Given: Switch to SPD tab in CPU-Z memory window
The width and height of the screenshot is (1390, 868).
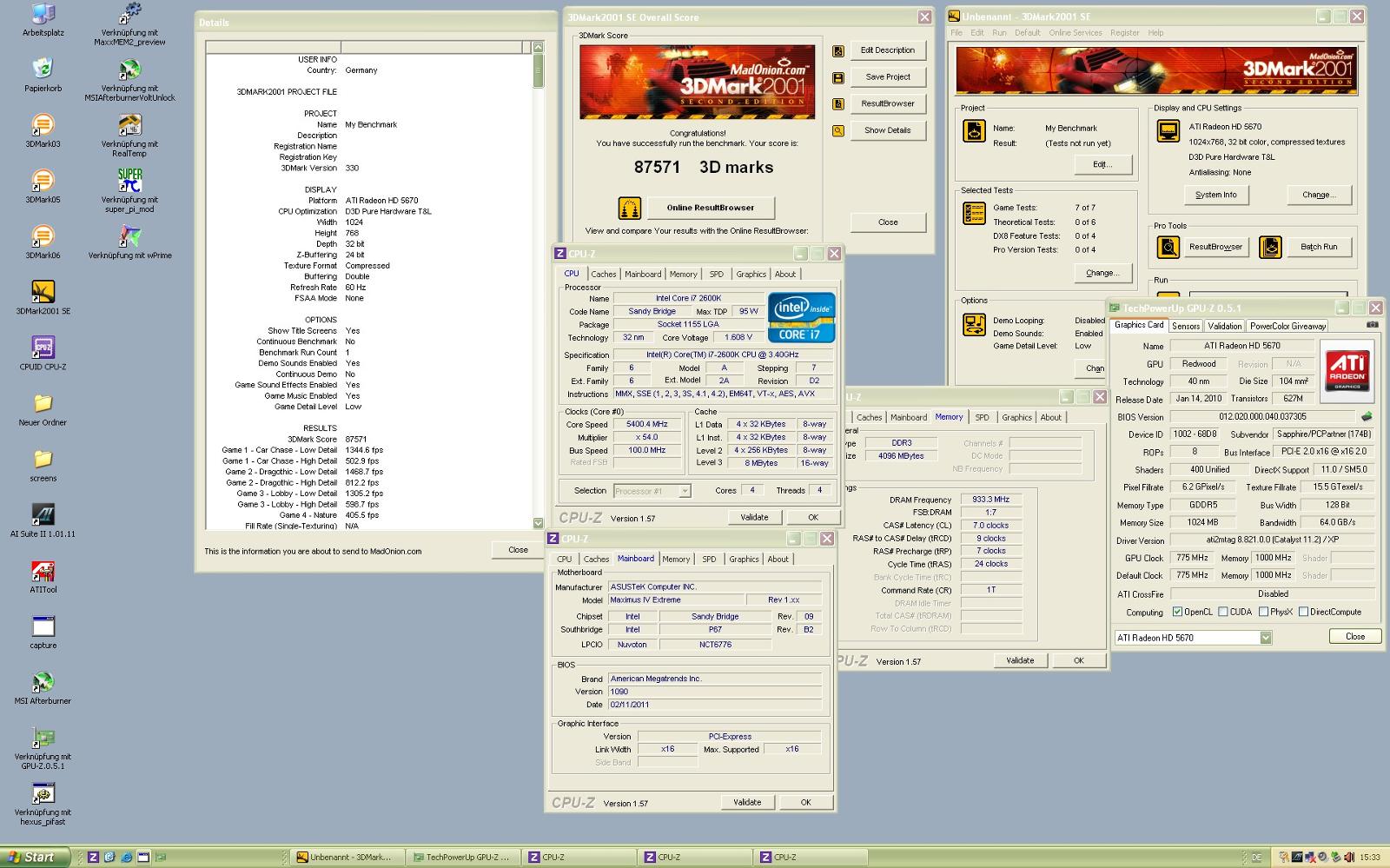Looking at the screenshot, I should (x=982, y=417).
